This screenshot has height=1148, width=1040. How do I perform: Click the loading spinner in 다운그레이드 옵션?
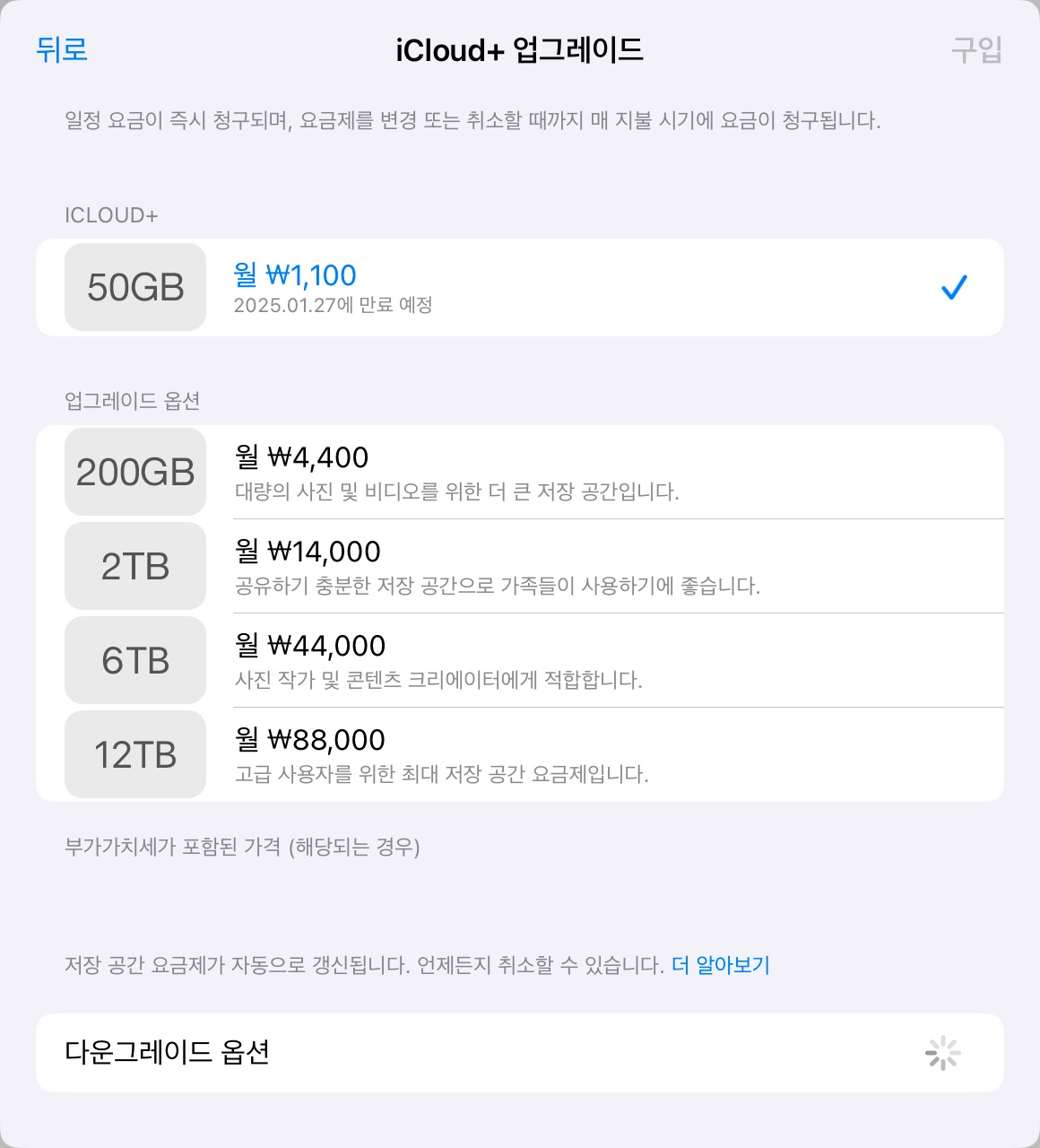pos(942,1053)
